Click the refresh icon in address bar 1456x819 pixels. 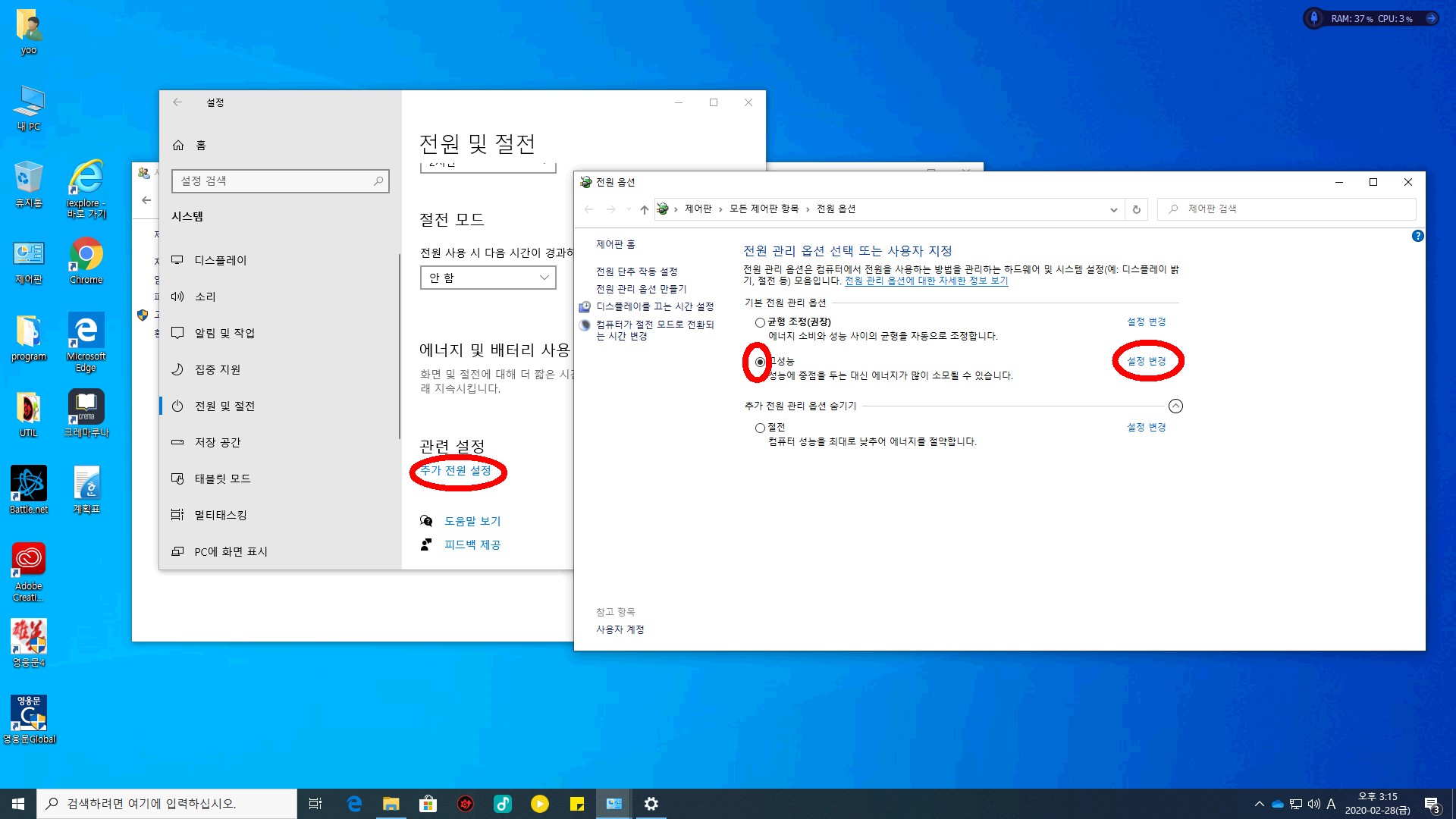coord(1136,209)
